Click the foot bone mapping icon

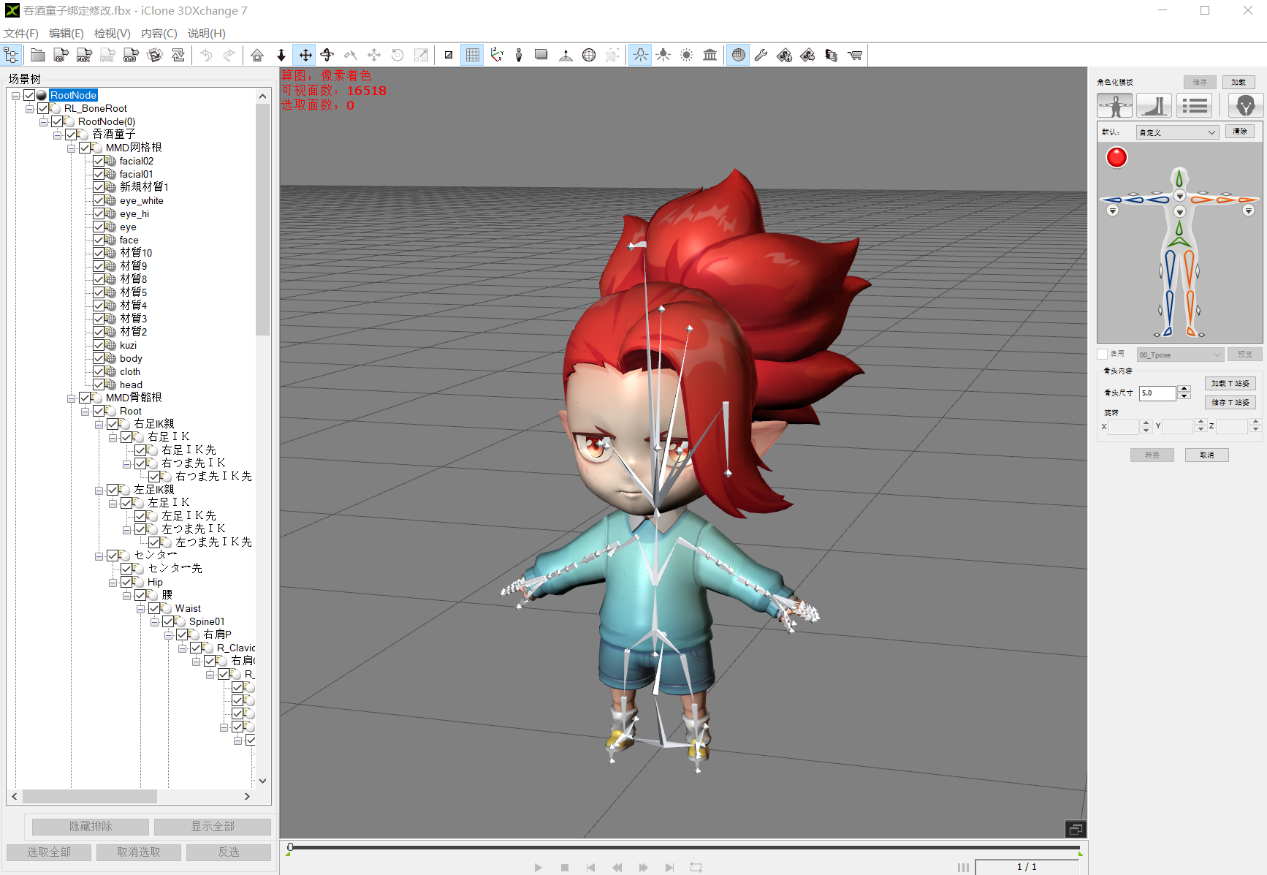click(1154, 105)
